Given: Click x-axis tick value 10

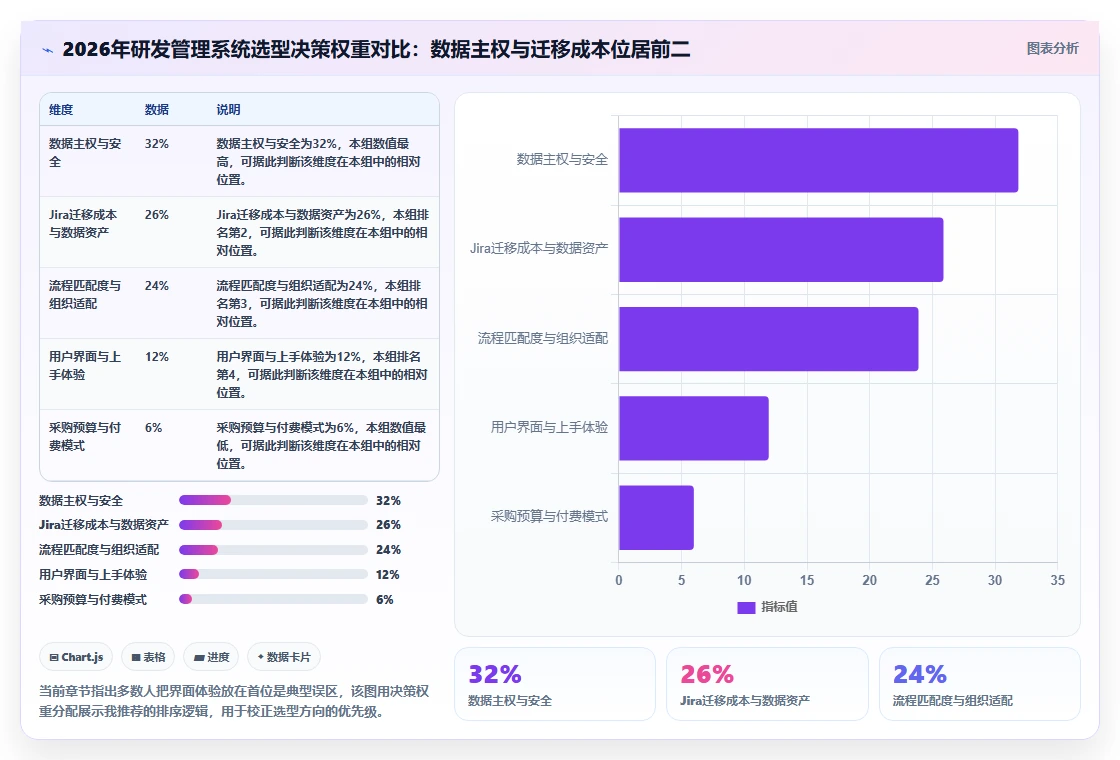Looking at the screenshot, I should [744, 581].
